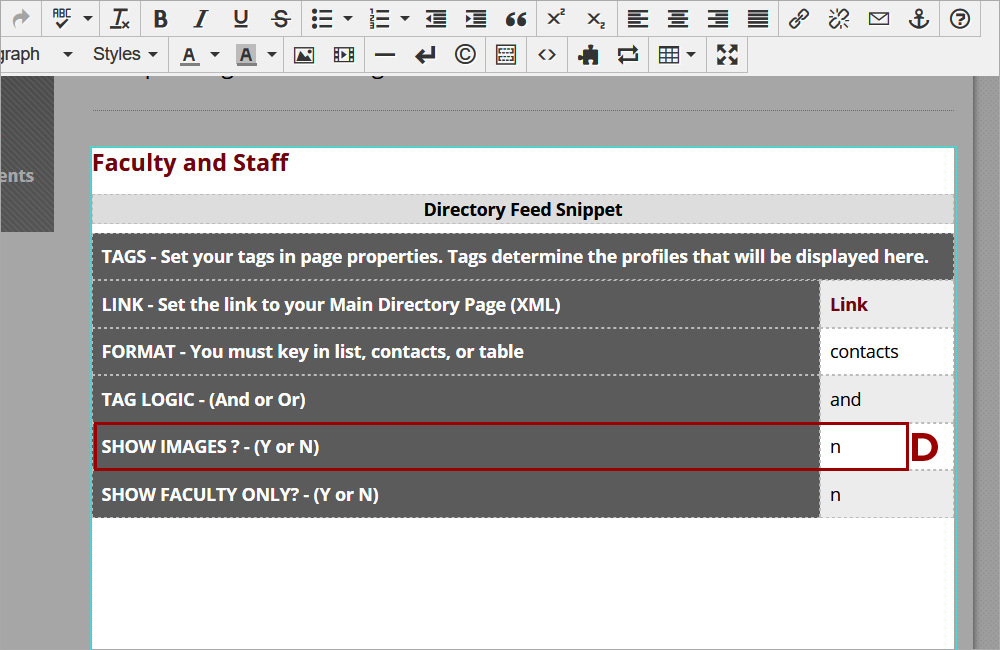Apply superscript formatting
1000x650 pixels.
pyautogui.click(x=556, y=18)
